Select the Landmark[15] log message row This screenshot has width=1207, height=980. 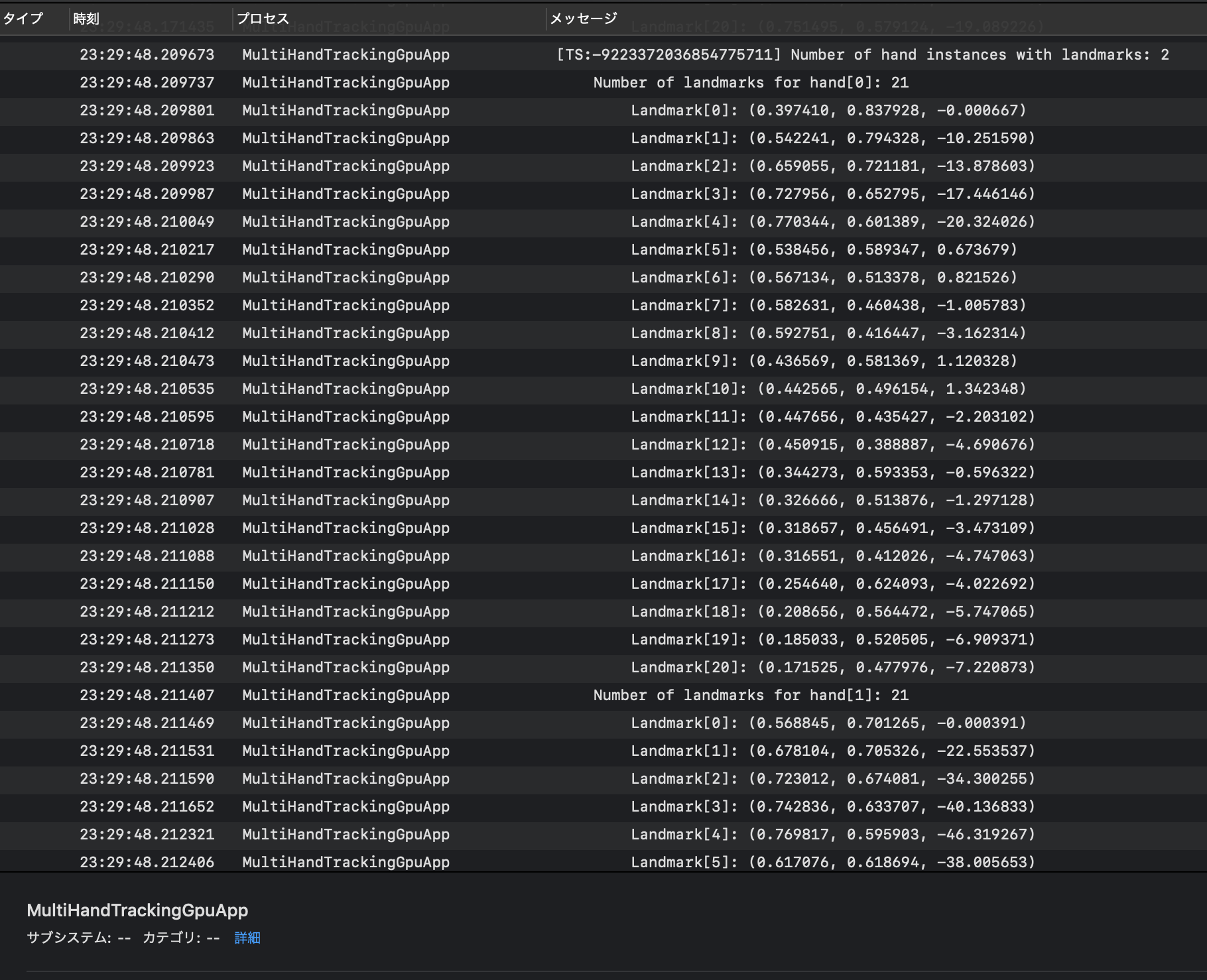[832, 528]
